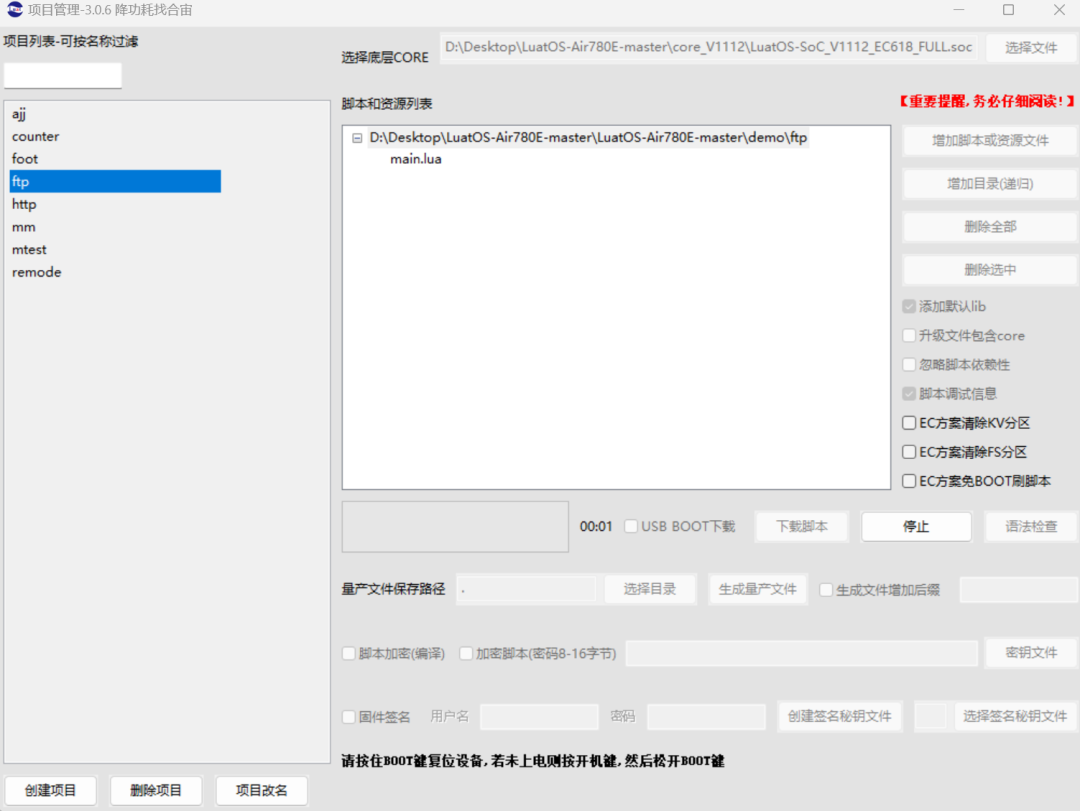Click 删除全部 button
Image resolution: width=1080 pixels, height=811 pixels.
click(x=990, y=227)
